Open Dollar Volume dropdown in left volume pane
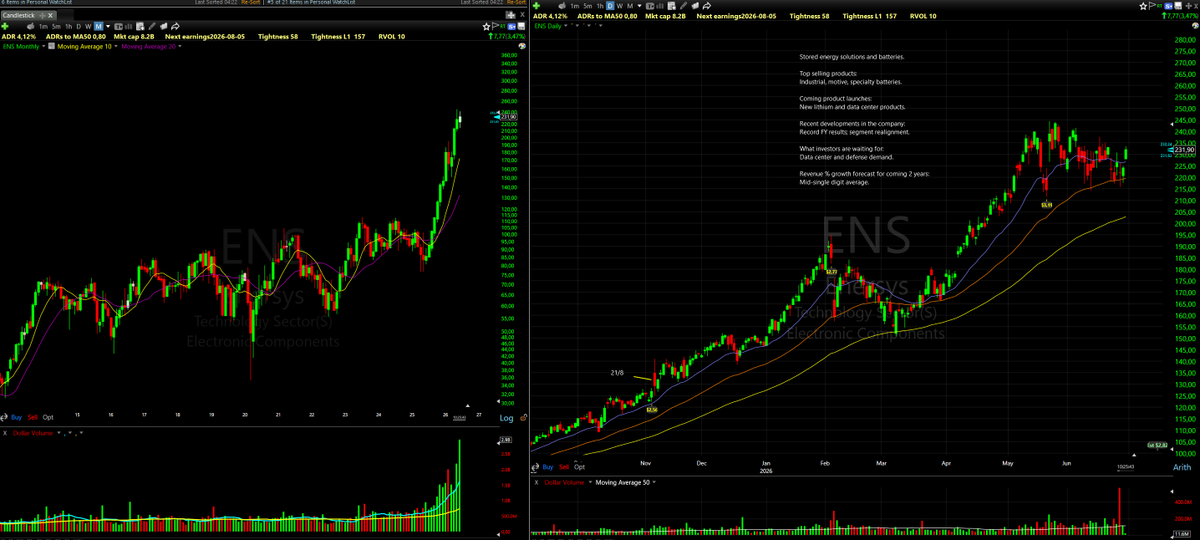1200x540 pixels. click(59, 432)
